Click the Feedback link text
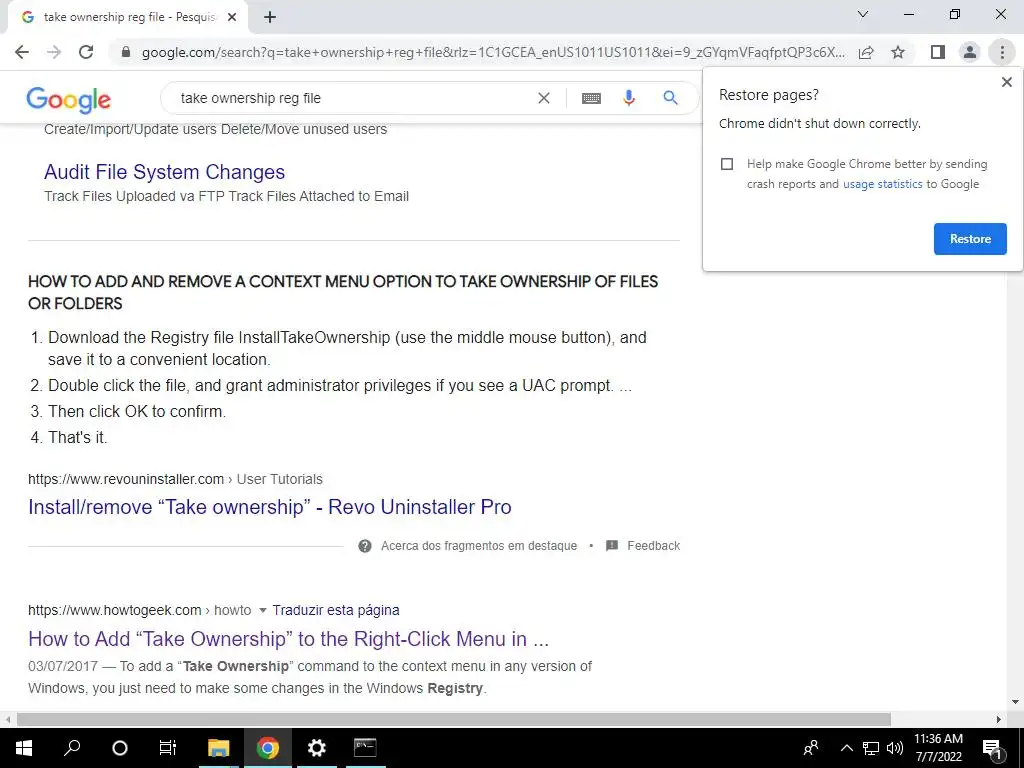Image resolution: width=1024 pixels, height=768 pixels. click(654, 546)
